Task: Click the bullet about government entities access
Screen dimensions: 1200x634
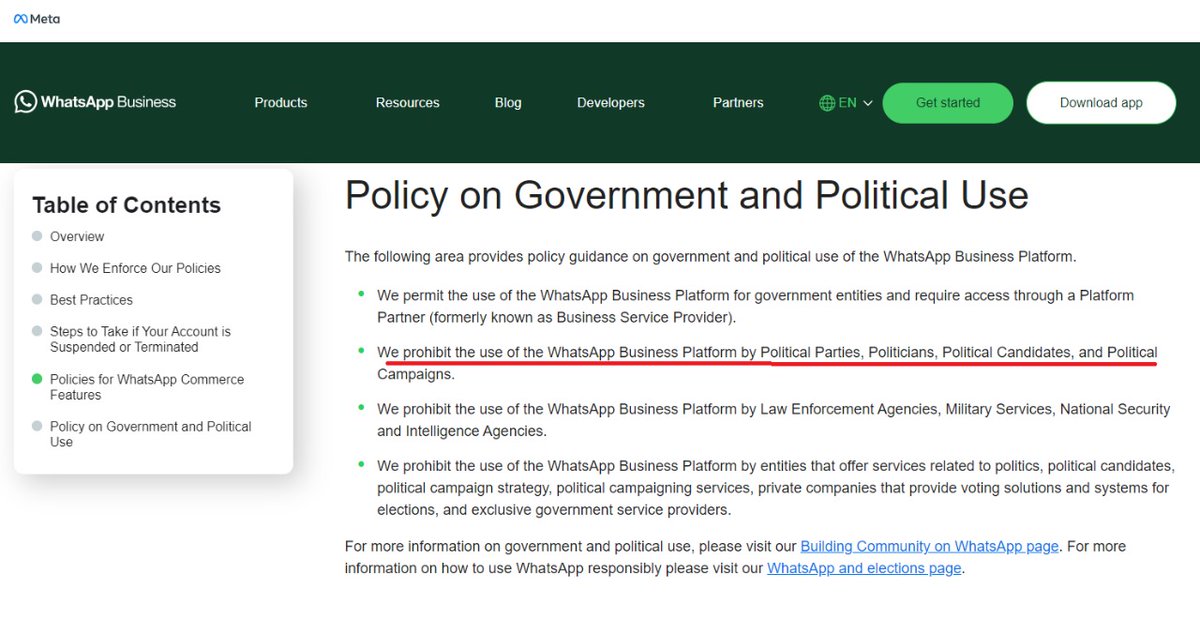Action: coord(755,306)
